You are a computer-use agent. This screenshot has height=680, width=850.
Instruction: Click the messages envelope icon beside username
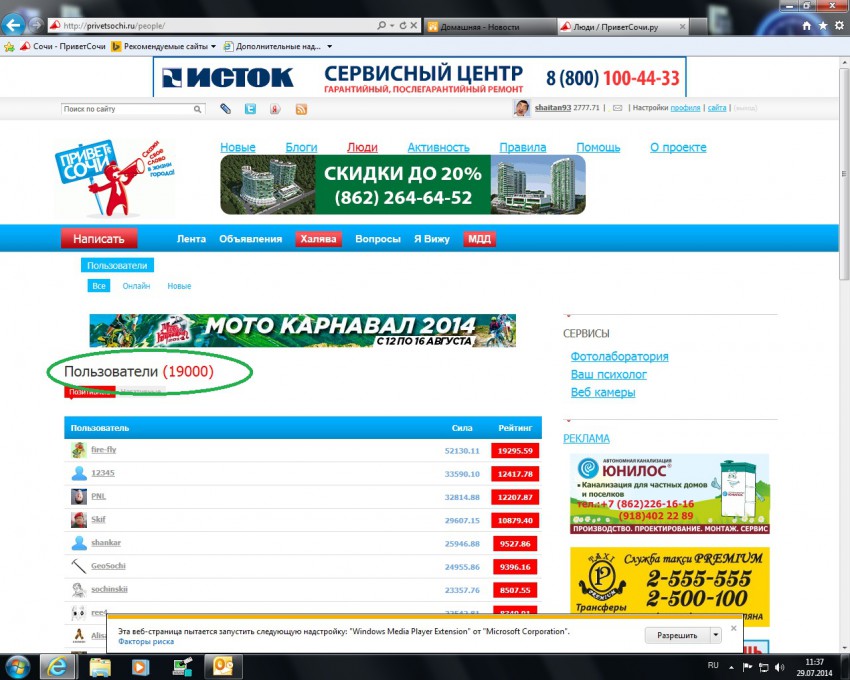point(617,108)
